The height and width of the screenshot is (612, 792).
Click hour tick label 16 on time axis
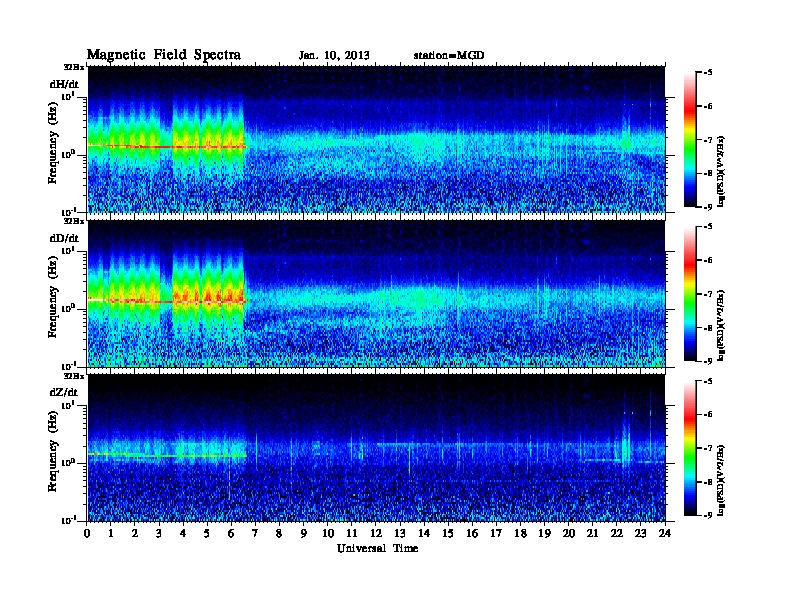[472, 534]
